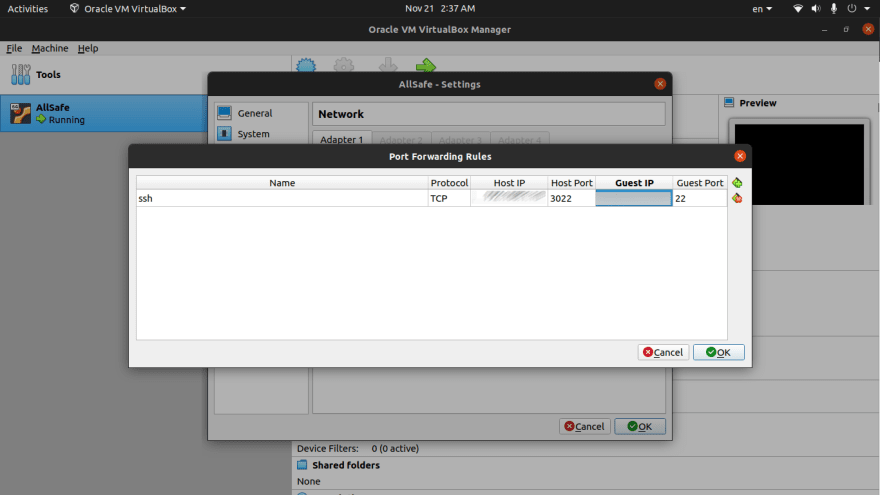Open the File menu
The width and height of the screenshot is (880, 495).
tap(14, 48)
